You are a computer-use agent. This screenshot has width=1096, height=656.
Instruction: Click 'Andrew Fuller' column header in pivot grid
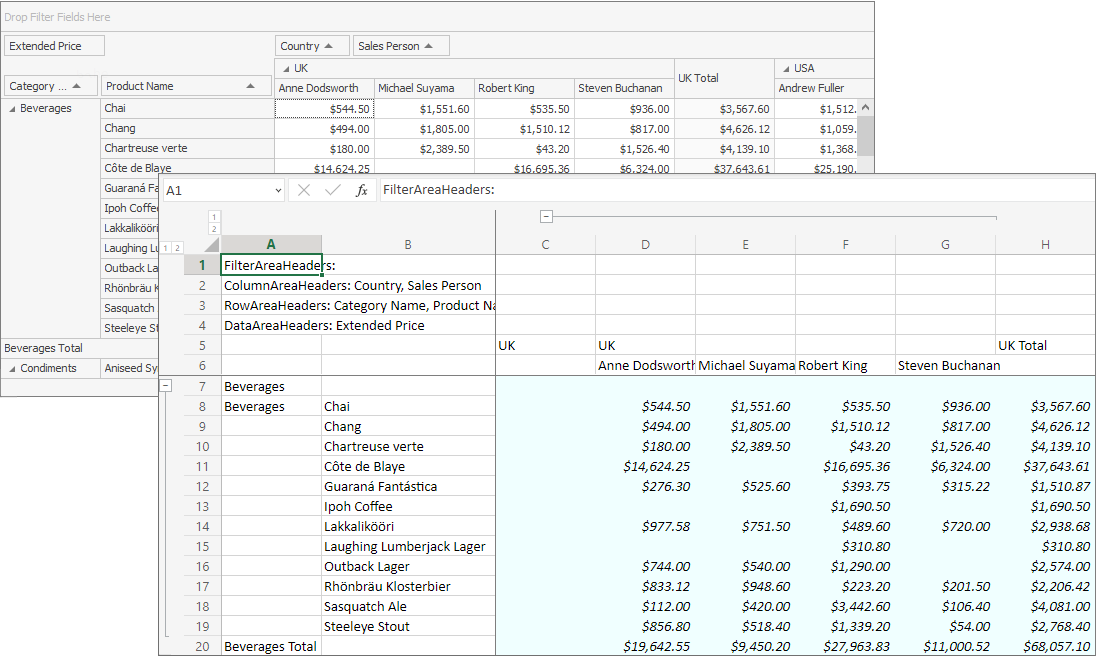(x=824, y=88)
